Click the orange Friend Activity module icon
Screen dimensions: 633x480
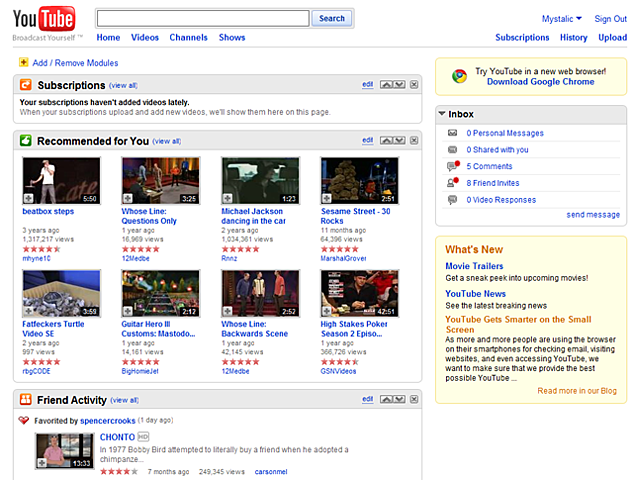25,399
